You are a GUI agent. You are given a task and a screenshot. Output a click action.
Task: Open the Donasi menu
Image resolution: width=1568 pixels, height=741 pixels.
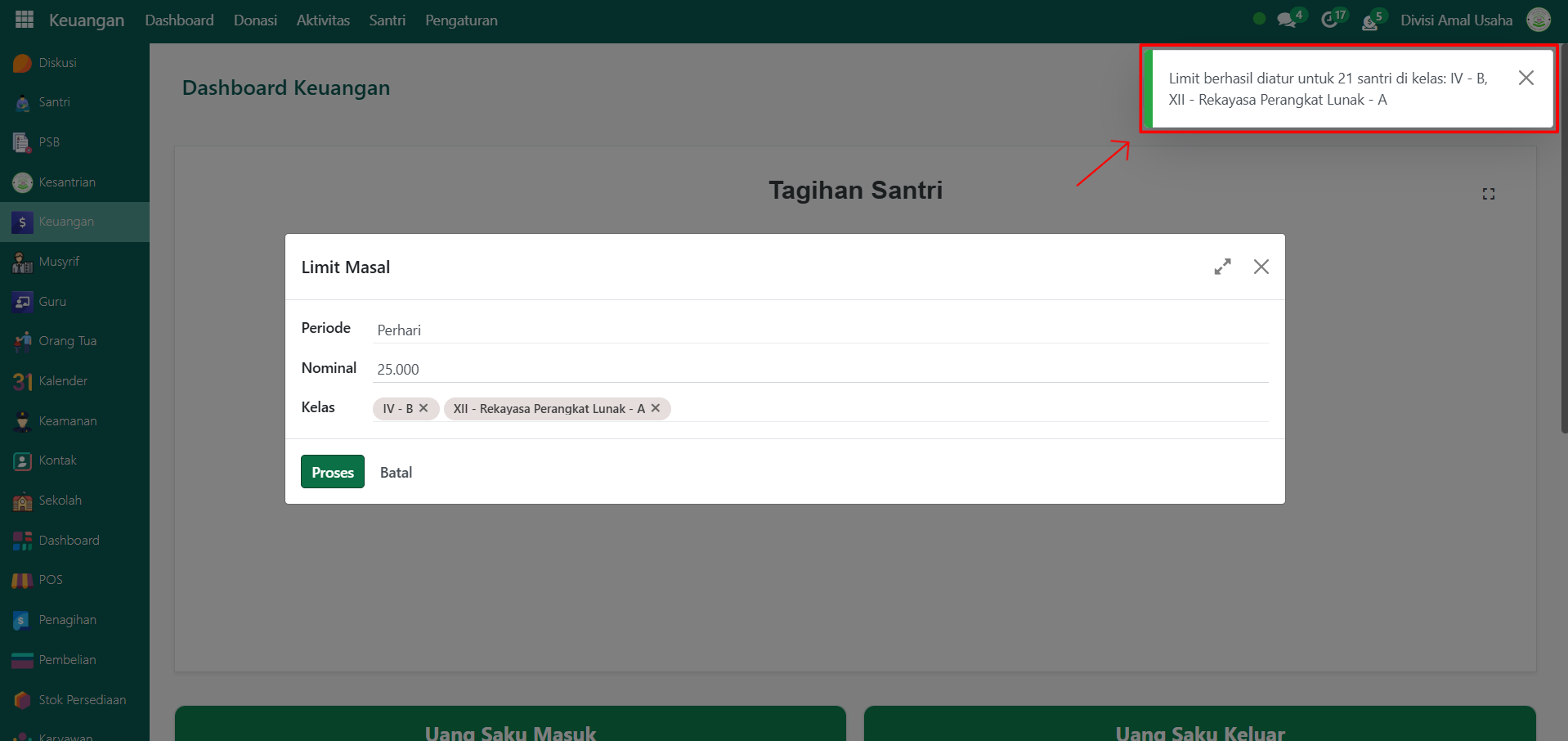click(x=255, y=20)
